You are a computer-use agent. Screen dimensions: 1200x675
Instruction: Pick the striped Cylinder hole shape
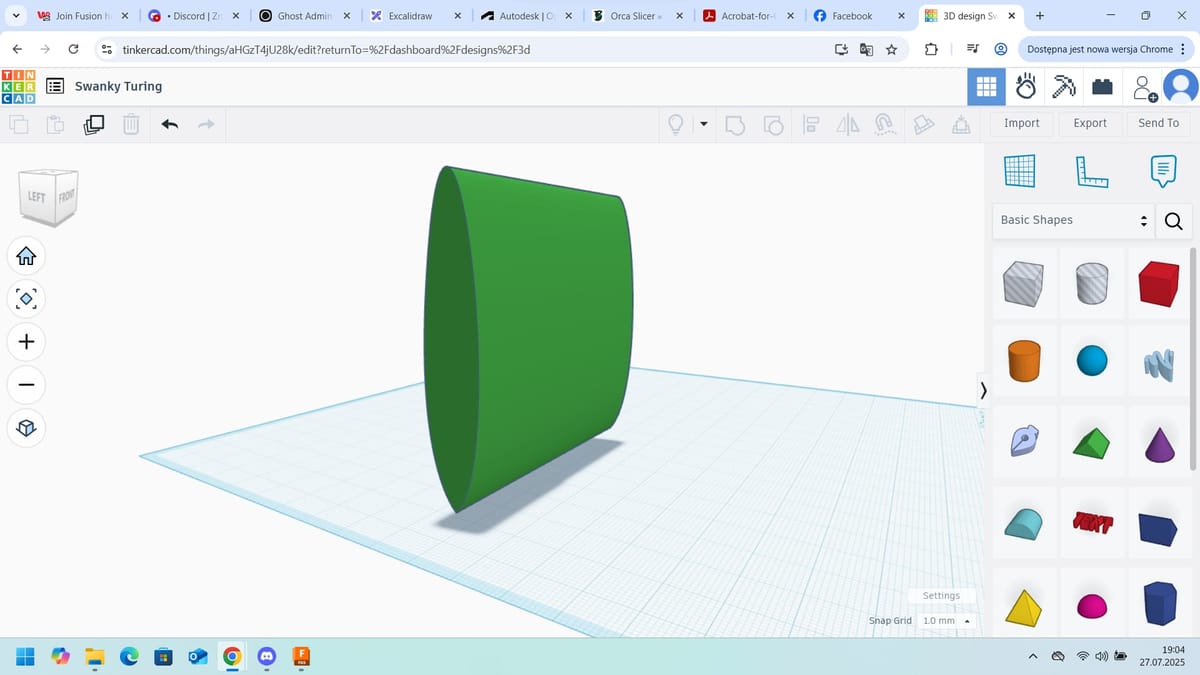point(1092,283)
